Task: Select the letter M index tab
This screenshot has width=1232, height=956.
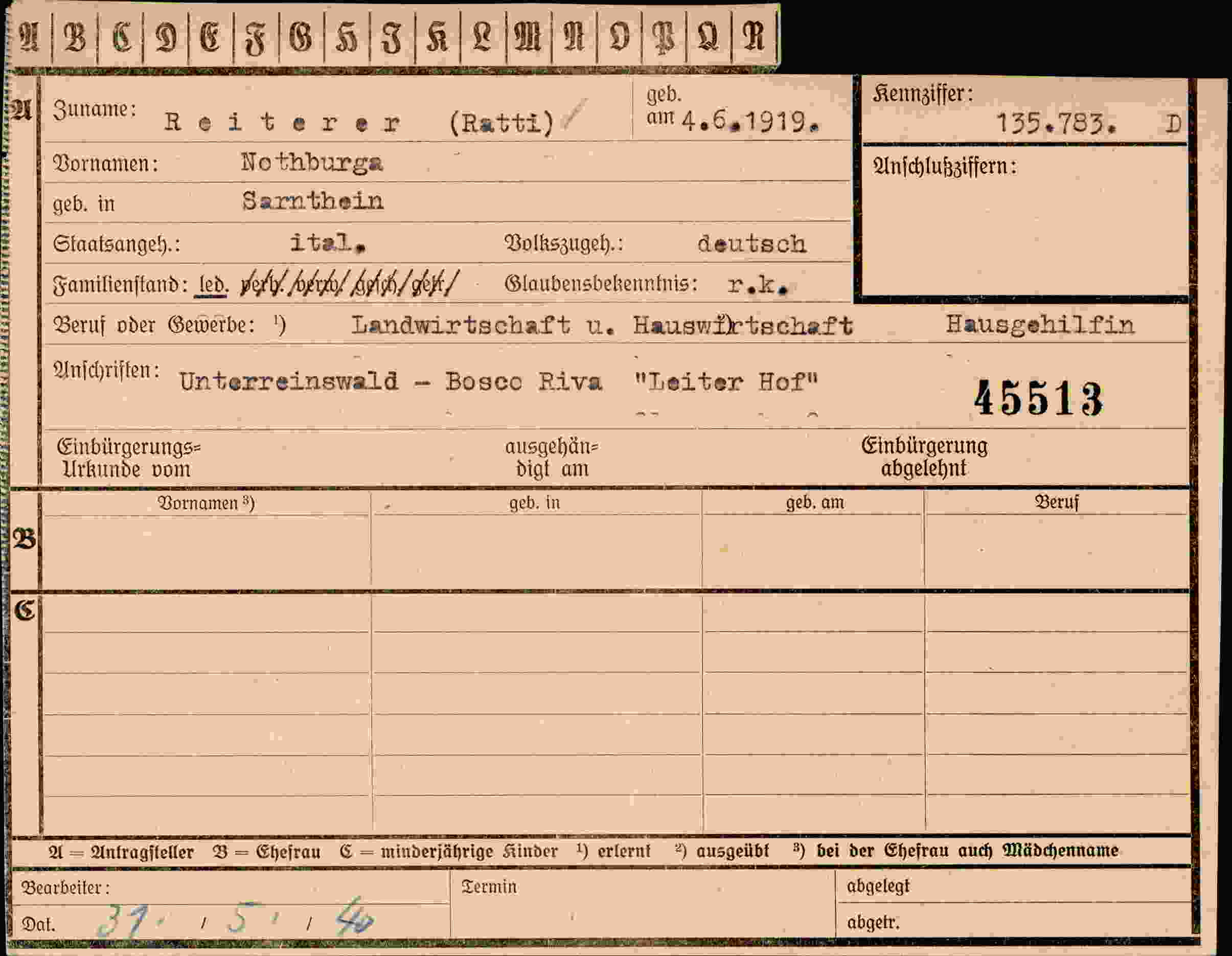Action: click(529, 37)
